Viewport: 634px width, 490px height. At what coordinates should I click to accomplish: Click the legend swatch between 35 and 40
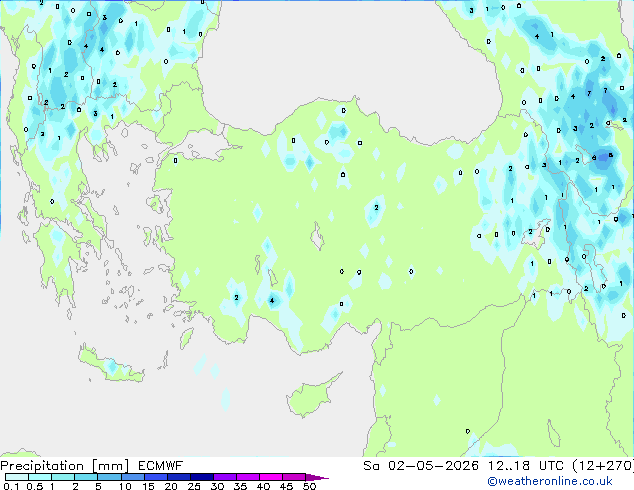(247, 477)
